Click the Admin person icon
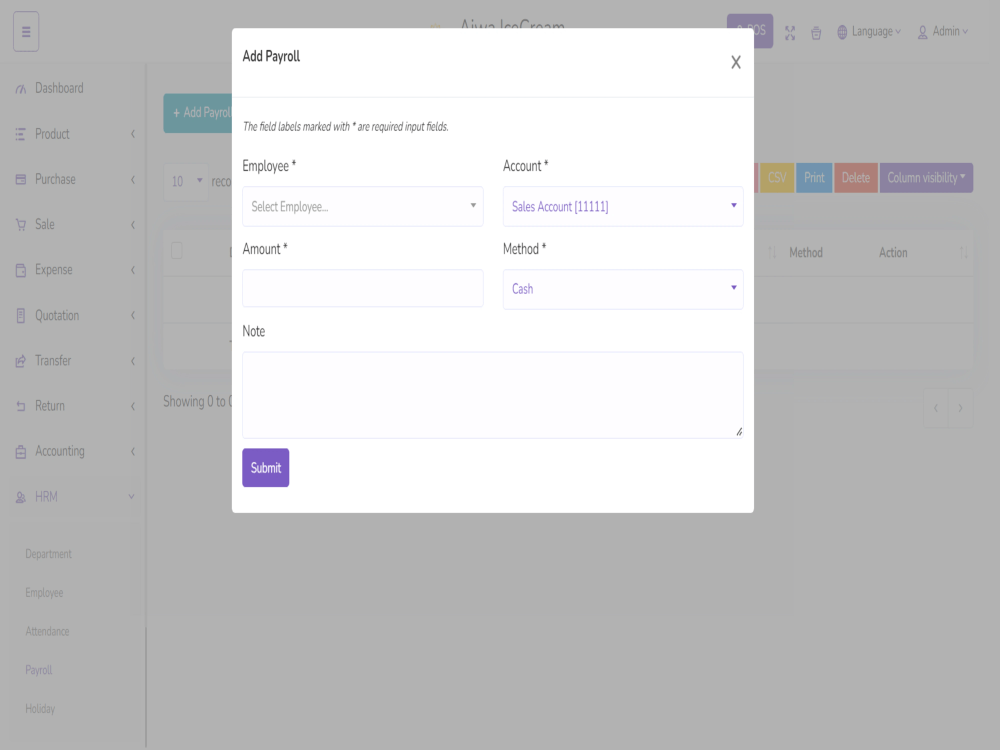 point(922,33)
